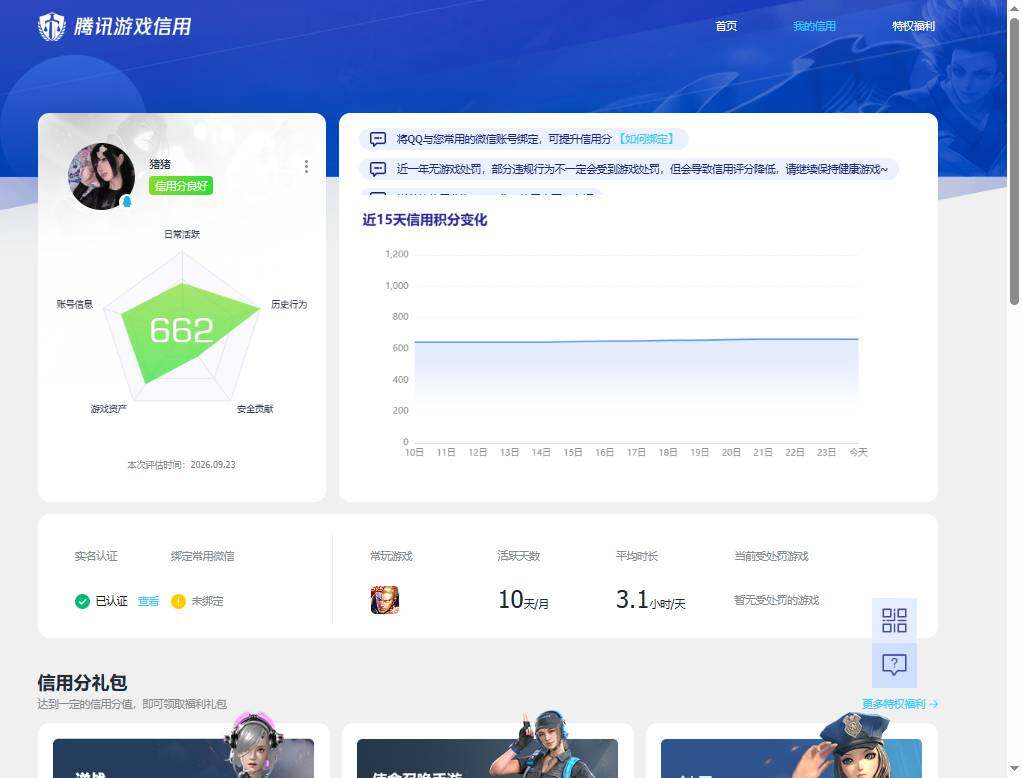Click the vertical page scrollbar thumb
The height and width of the screenshot is (778, 1022).
pyautogui.click(x=1014, y=160)
